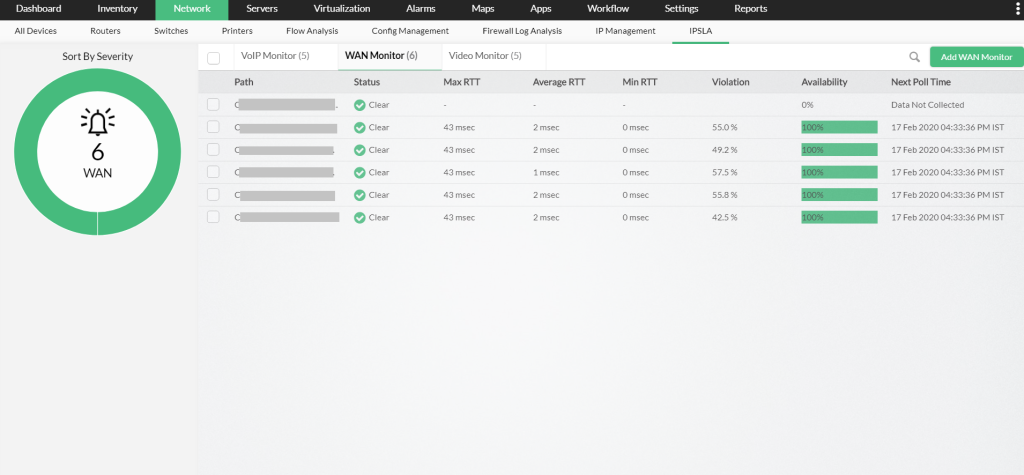Open the Servers menu
This screenshot has height=475, width=1024.
pos(262,9)
